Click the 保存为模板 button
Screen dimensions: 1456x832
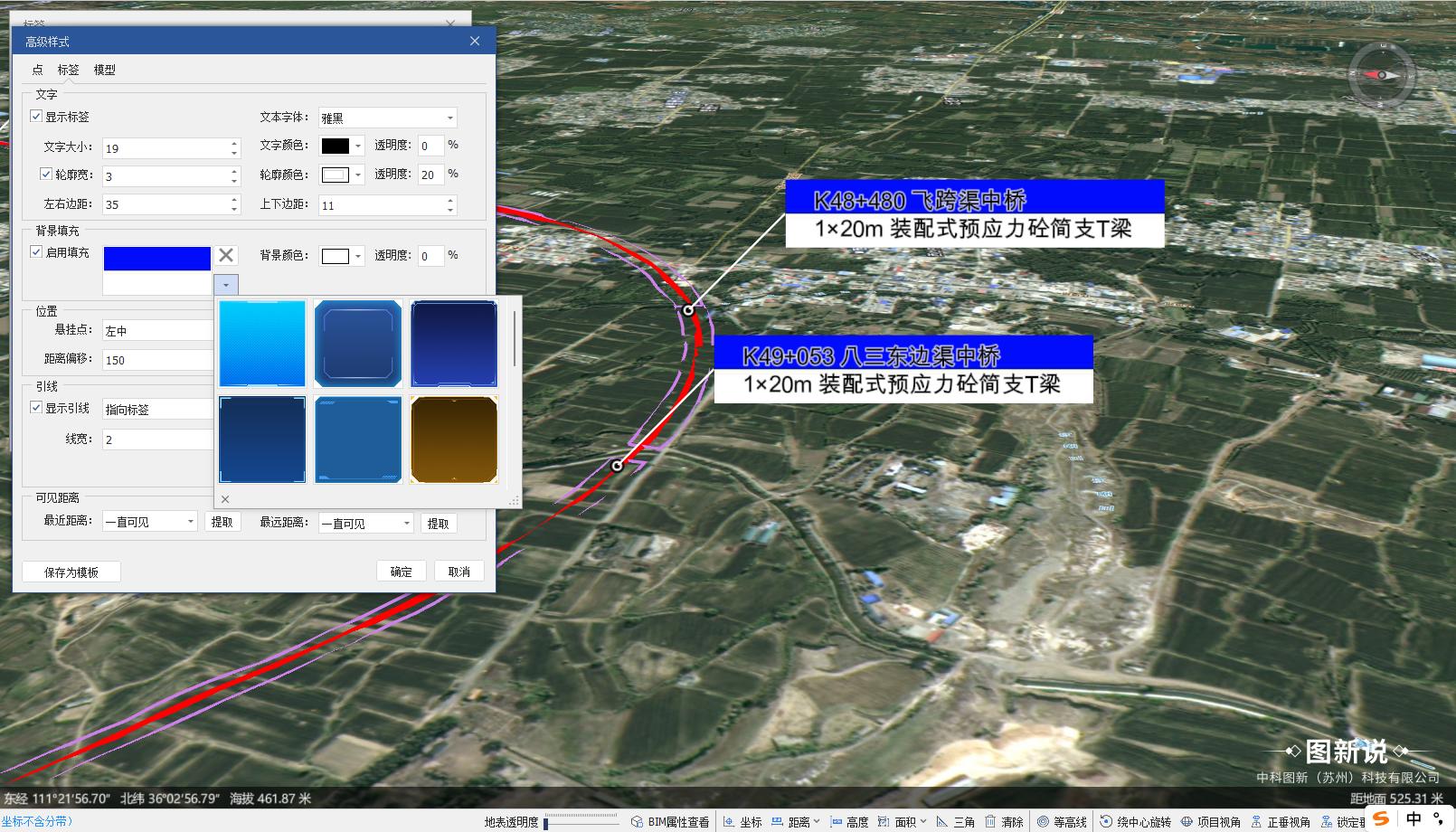71,572
